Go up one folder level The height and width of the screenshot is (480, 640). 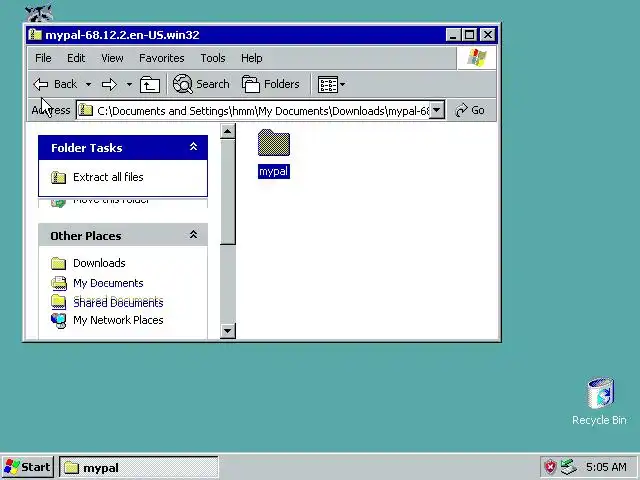click(150, 84)
